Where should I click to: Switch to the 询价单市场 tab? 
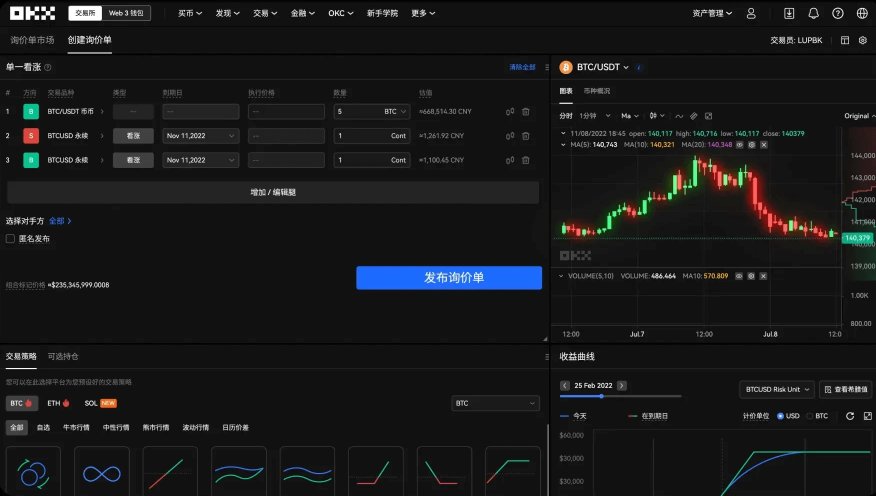(x=32, y=40)
